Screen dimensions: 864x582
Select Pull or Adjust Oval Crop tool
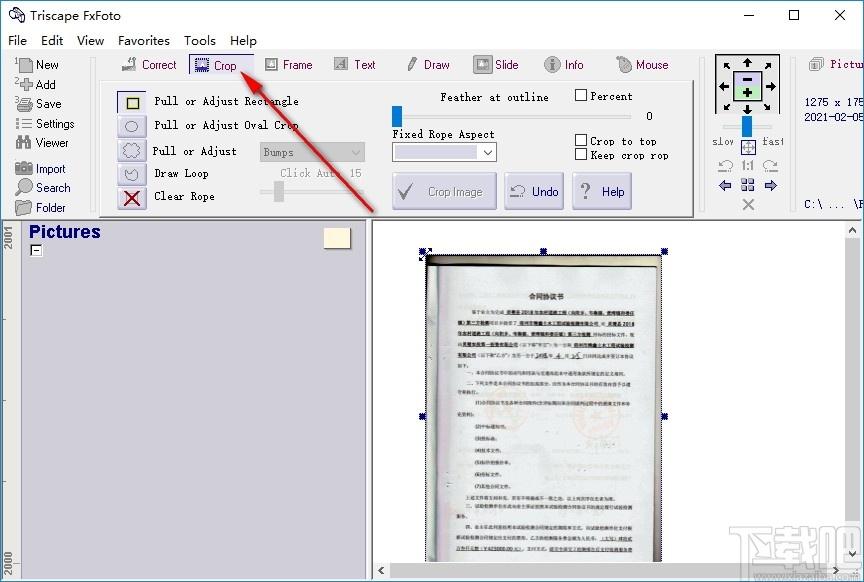click(x=132, y=126)
